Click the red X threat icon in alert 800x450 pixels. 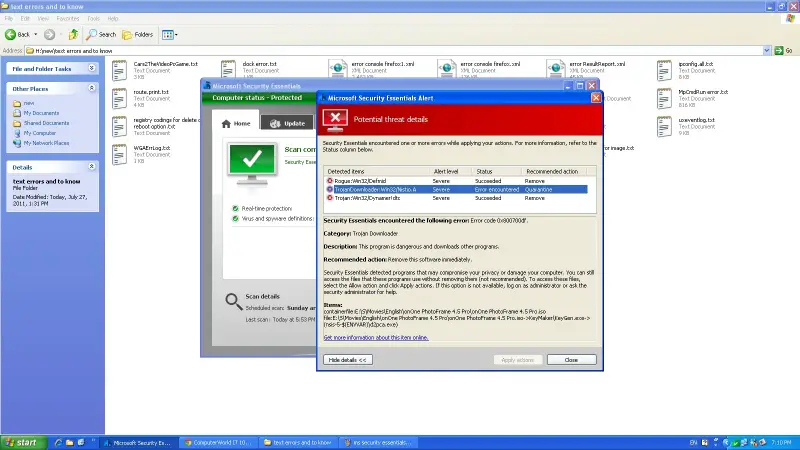pos(335,120)
